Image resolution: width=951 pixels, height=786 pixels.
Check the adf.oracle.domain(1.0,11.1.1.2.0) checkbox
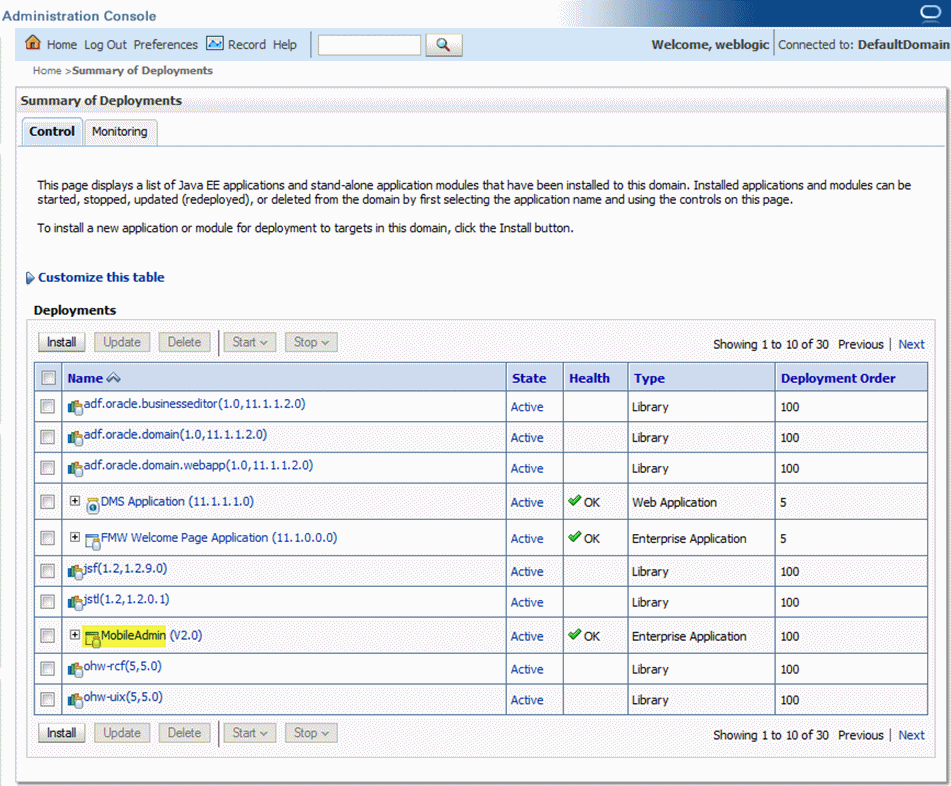click(x=47, y=437)
